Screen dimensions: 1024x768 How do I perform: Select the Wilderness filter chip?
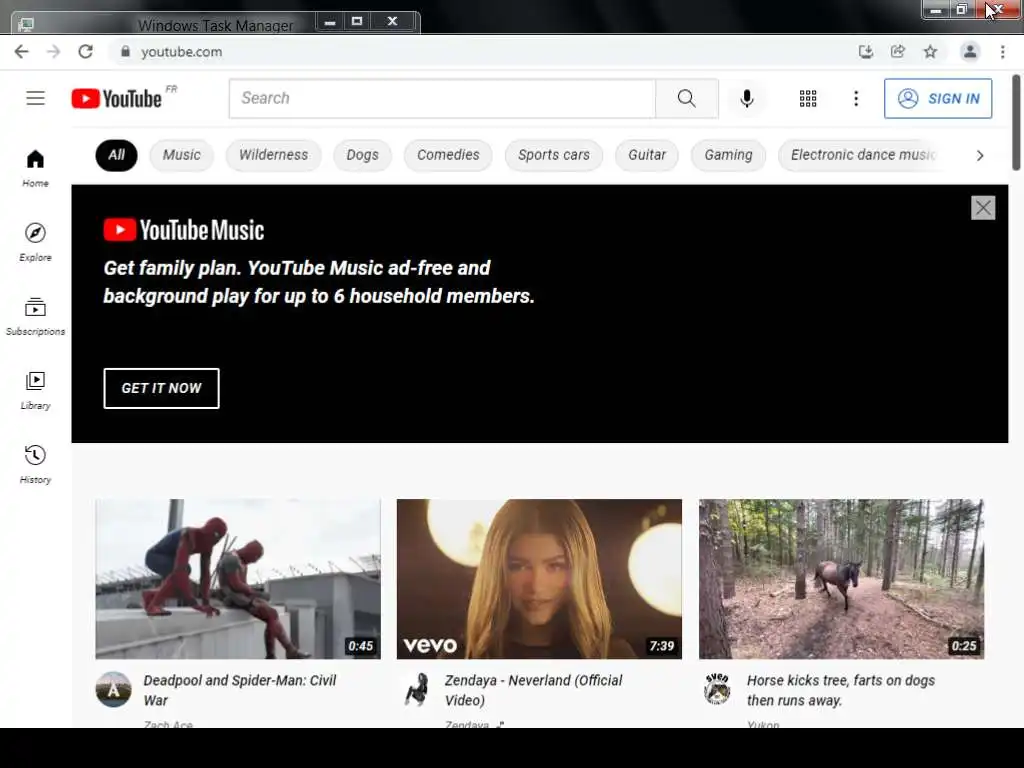pyautogui.click(x=274, y=155)
